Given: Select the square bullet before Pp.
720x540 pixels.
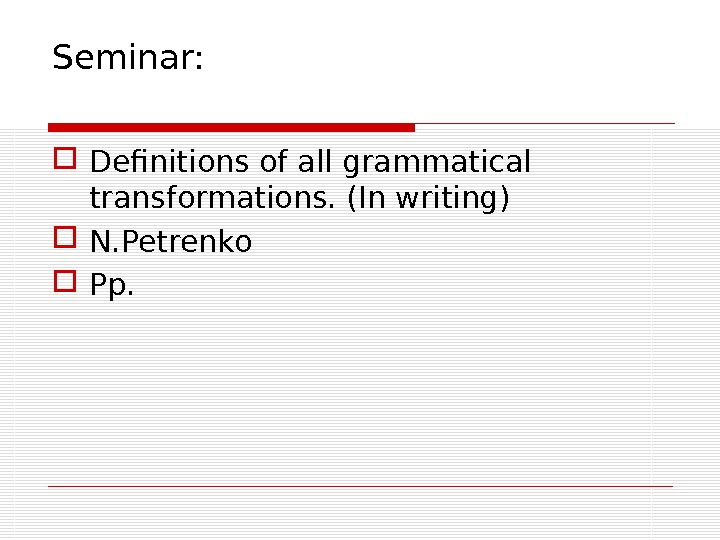Looking at the screenshot, I should [66, 286].
